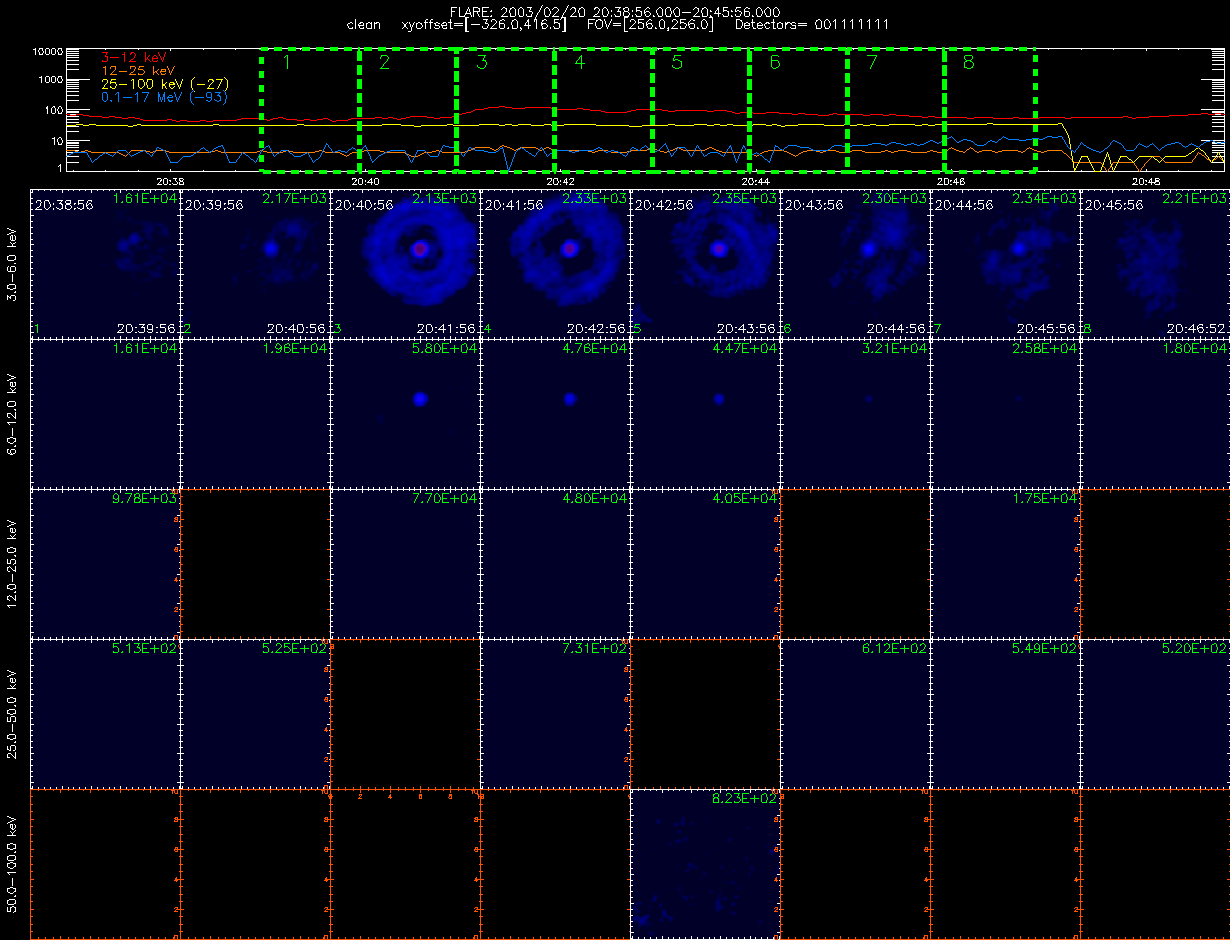The height and width of the screenshot is (940, 1230).
Task: Click the 10000 y-axis label on light curve
Action: point(47,51)
